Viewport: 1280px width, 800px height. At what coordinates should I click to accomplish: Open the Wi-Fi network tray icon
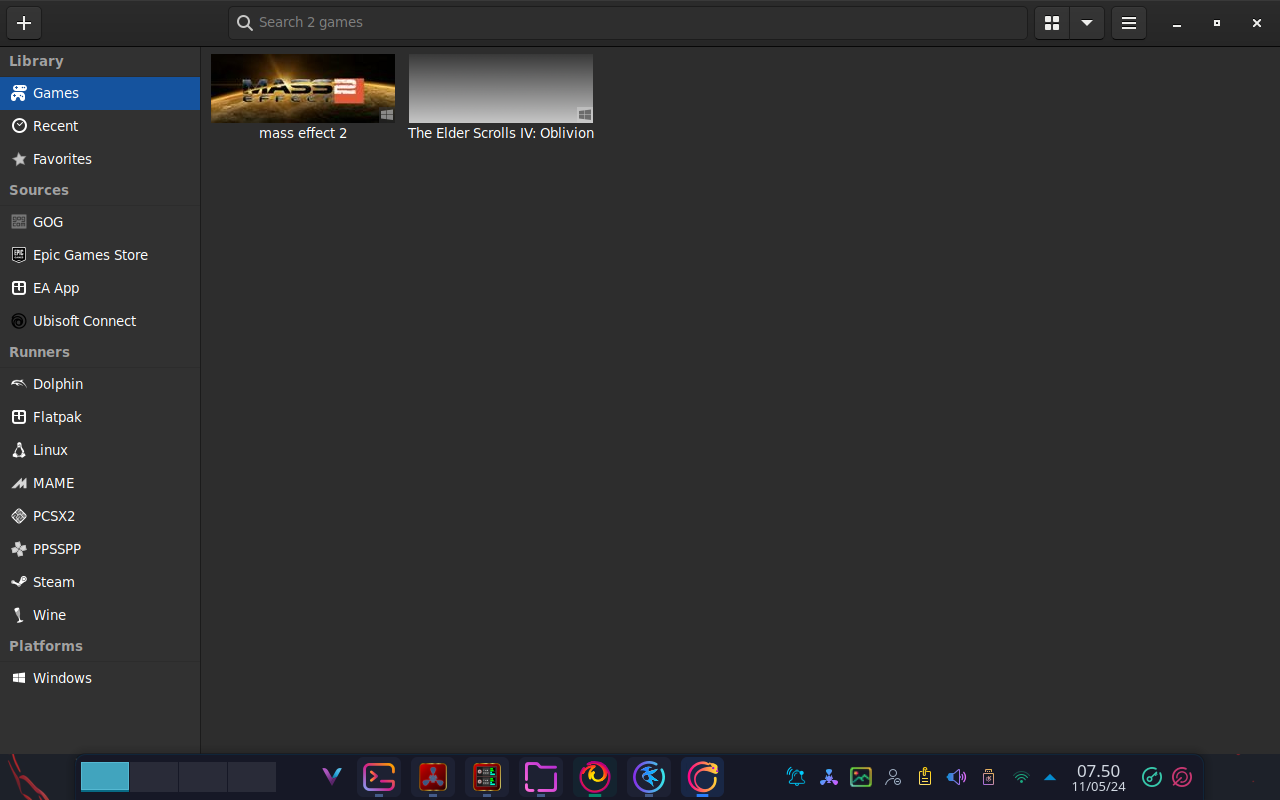(x=1021, y=777)
